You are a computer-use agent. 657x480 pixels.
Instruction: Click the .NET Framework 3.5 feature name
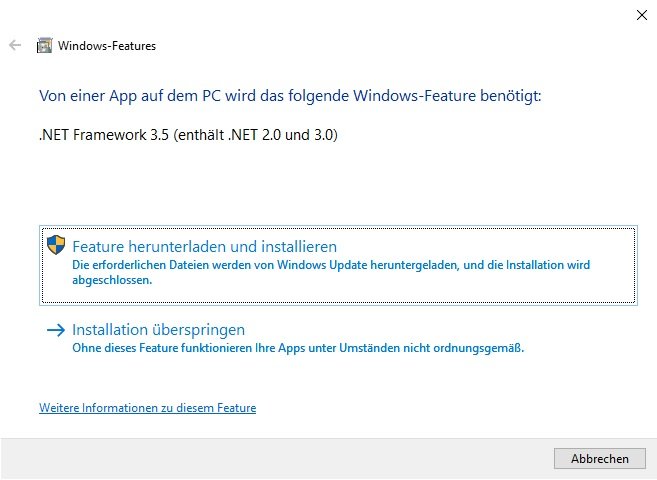coord(188,135)
